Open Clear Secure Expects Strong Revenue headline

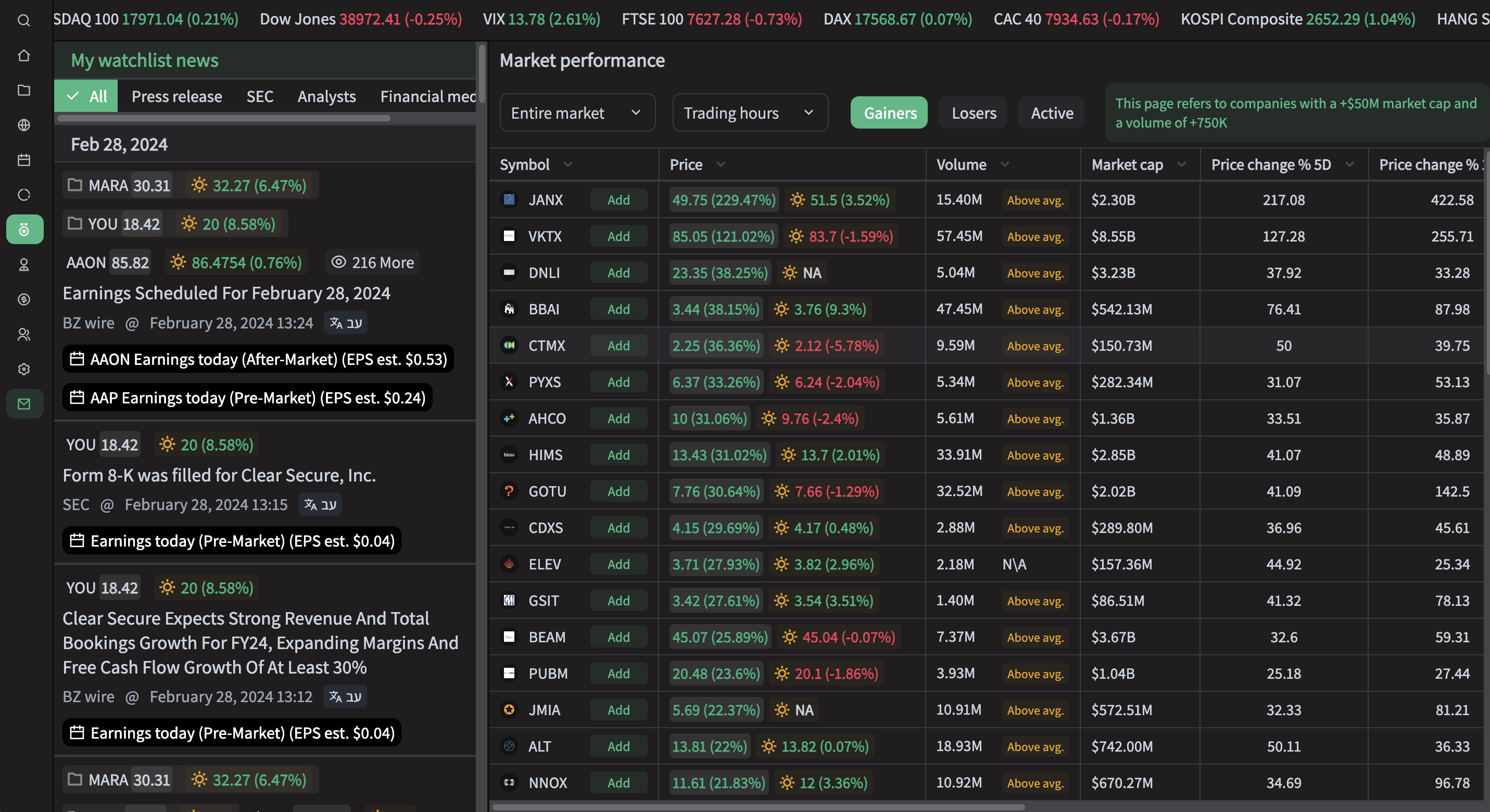260,642
